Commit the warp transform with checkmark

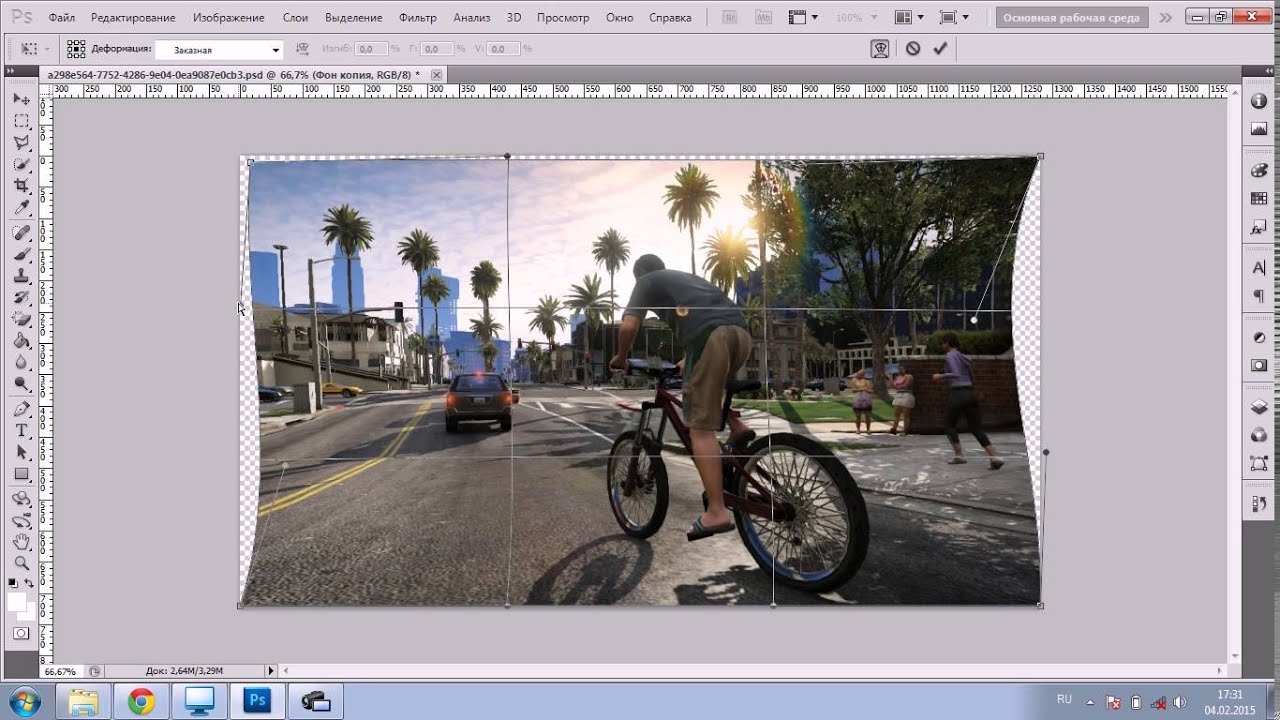pyautogui.click(x=939, y=48)
